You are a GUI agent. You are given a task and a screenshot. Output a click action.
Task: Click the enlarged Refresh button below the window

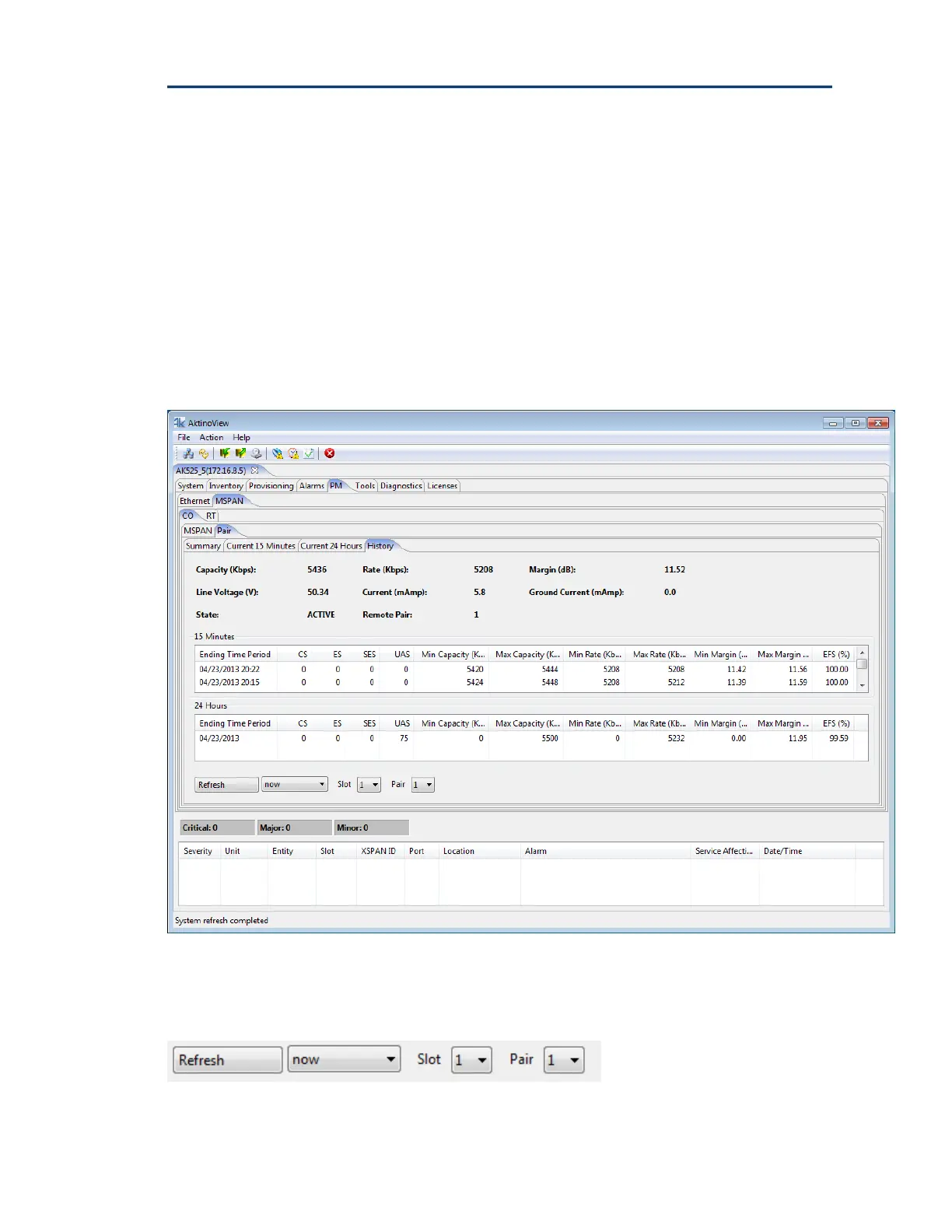(x=227, y=1060)
